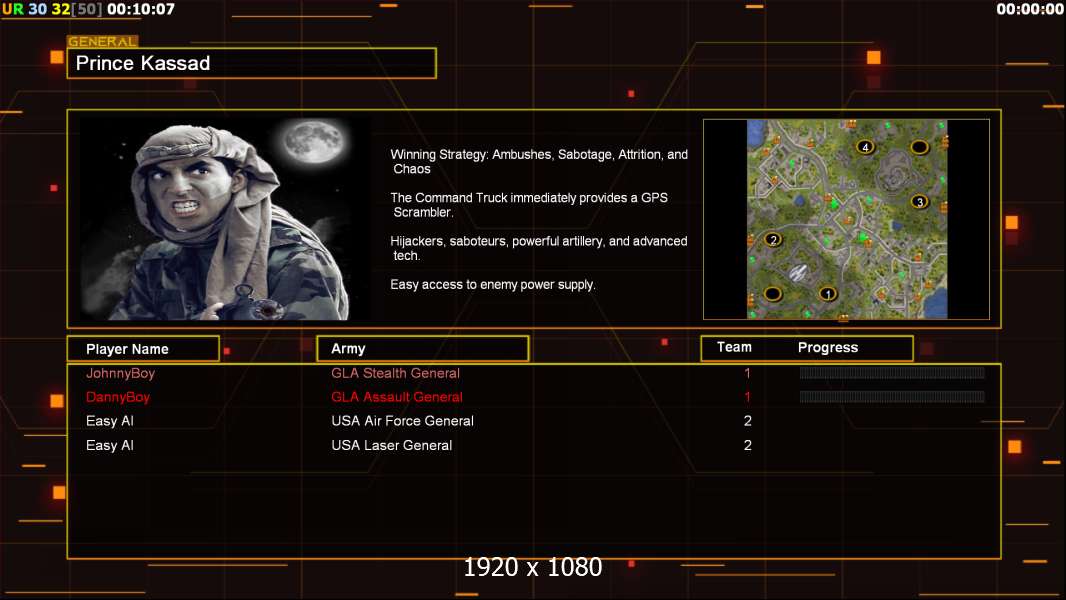Click 'Easy access to enemy power supply' text
1066x600 pixels.
point(493,285)
